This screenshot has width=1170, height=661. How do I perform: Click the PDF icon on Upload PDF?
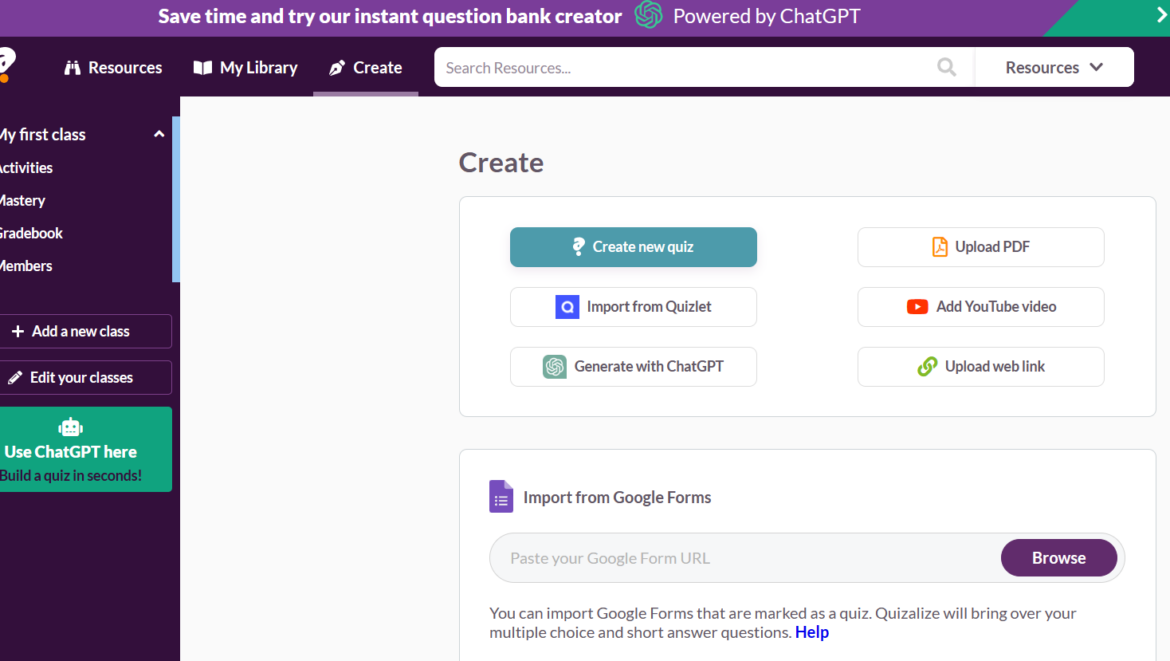click(x=940, y=246)
